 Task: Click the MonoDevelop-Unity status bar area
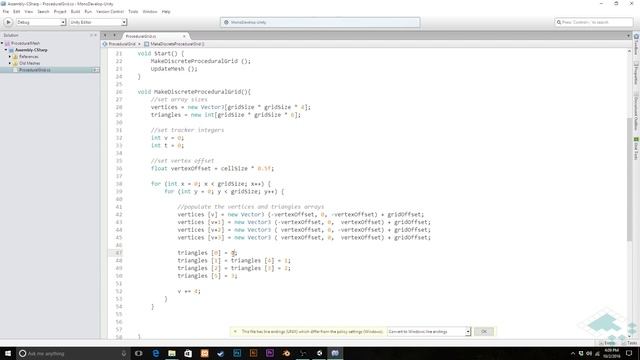(x=320, y=22)
